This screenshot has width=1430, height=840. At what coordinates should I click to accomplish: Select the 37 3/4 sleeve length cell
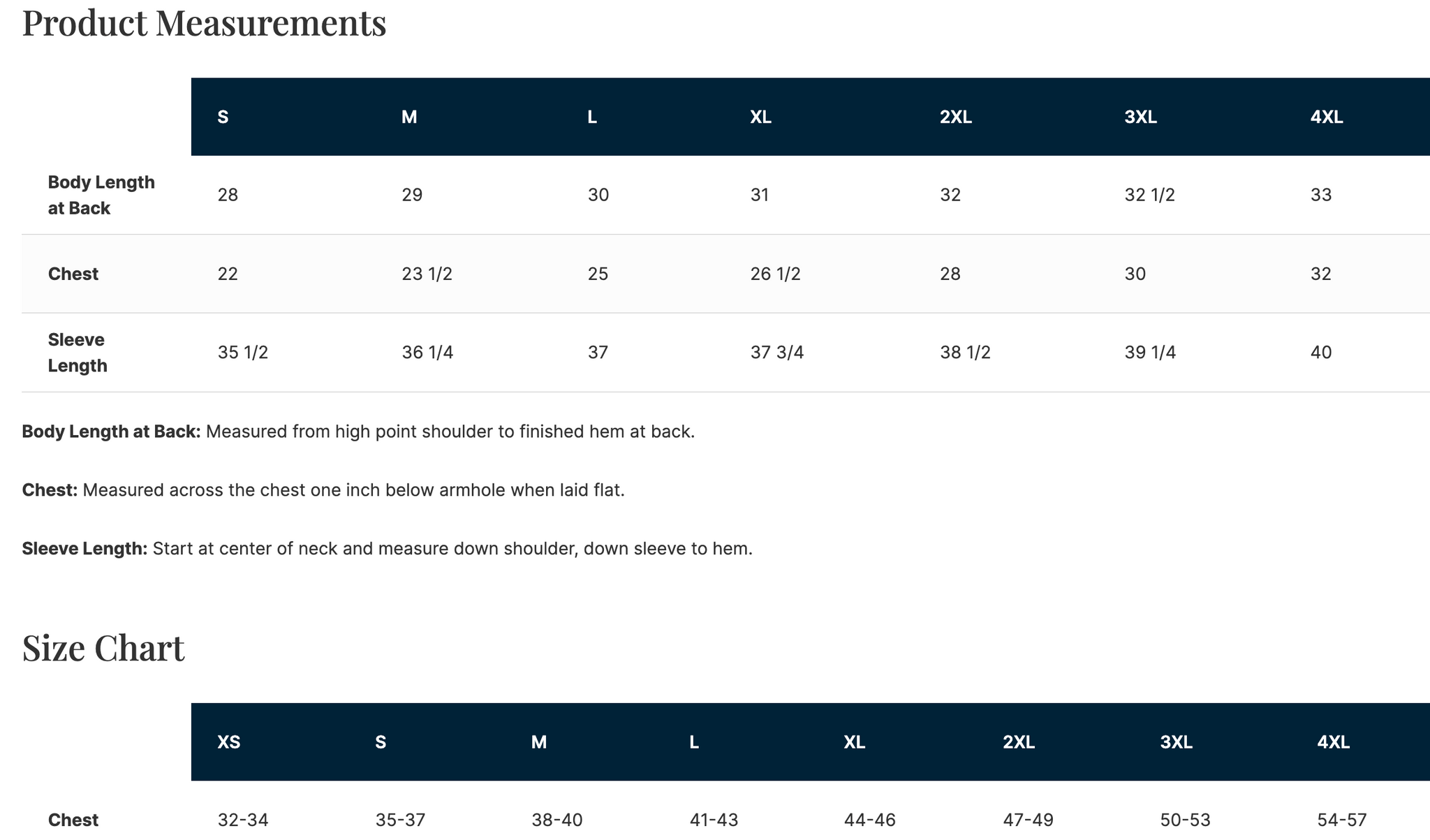(x=776, y=353)
